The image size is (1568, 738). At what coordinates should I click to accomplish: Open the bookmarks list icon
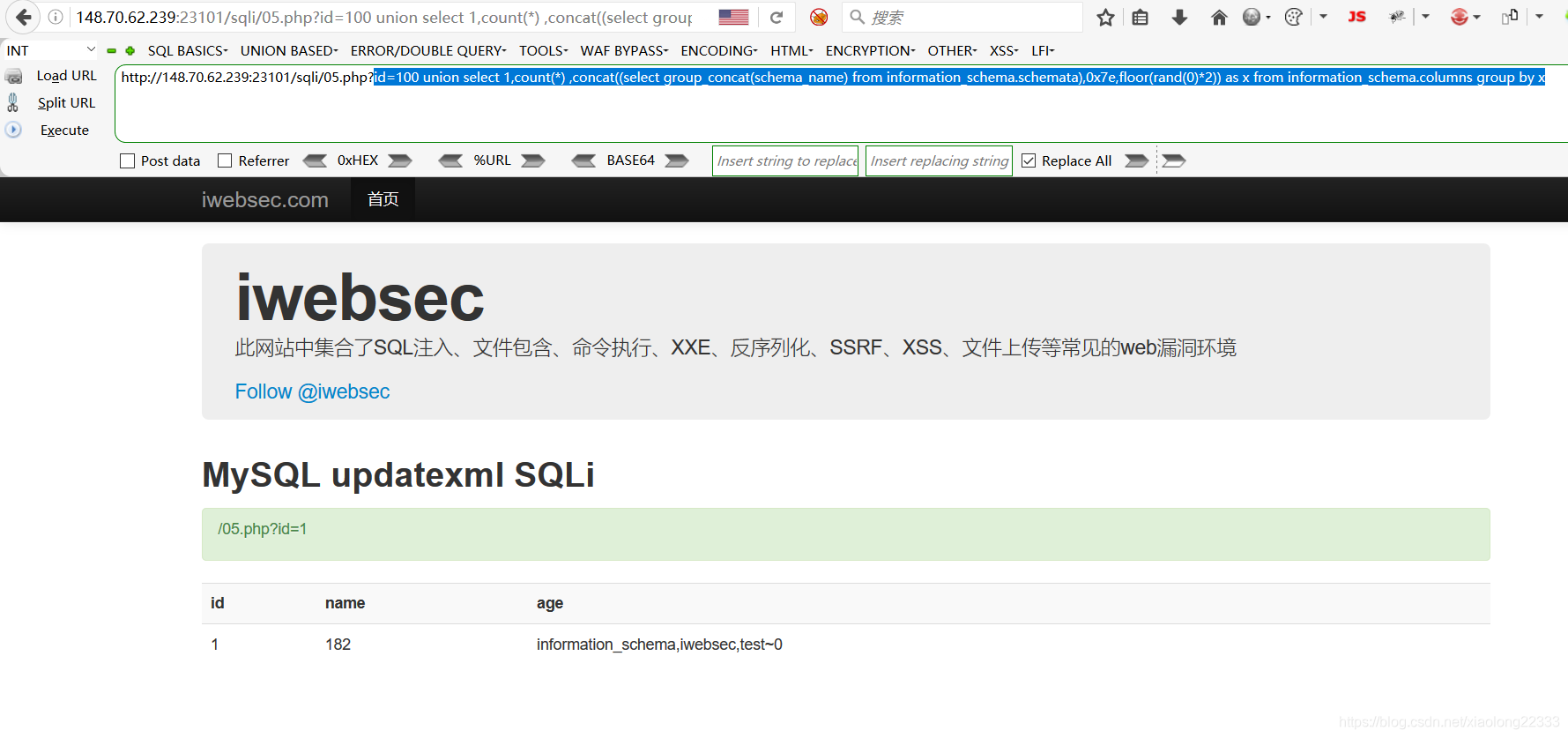(1141, 17)
